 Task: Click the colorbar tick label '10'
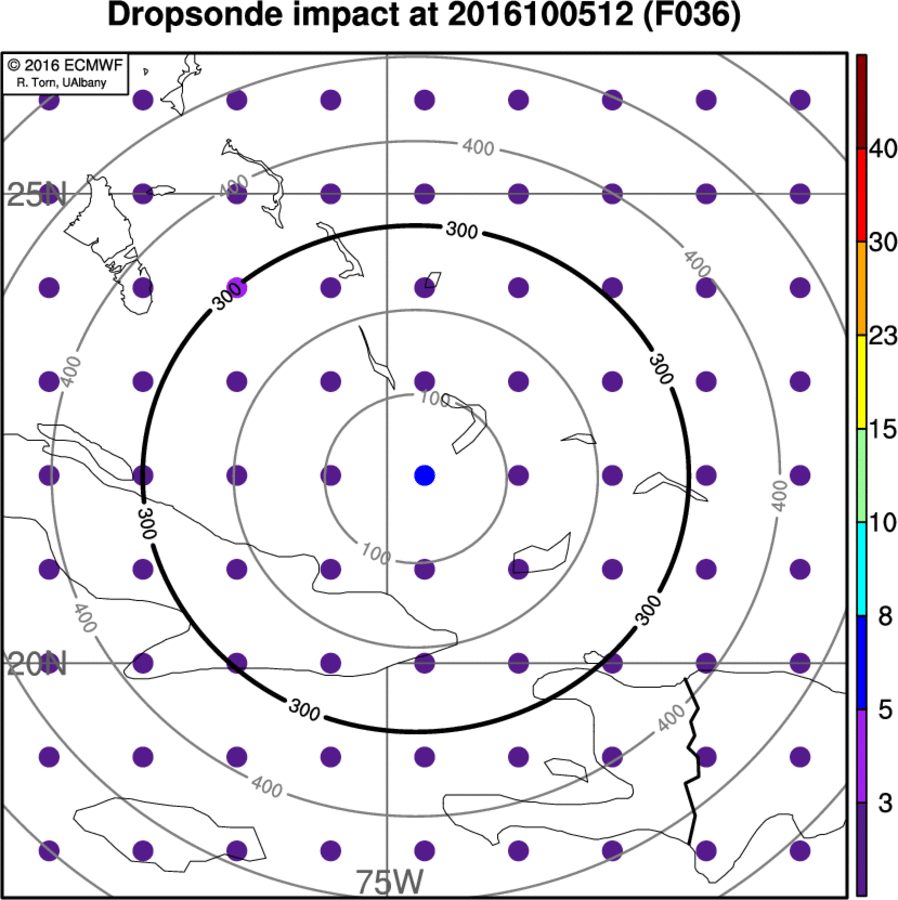pos(883,522)
